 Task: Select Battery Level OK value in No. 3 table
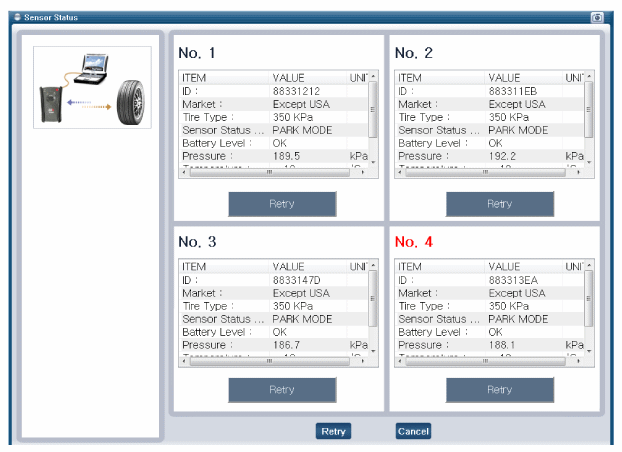click(x=279, y=332)
